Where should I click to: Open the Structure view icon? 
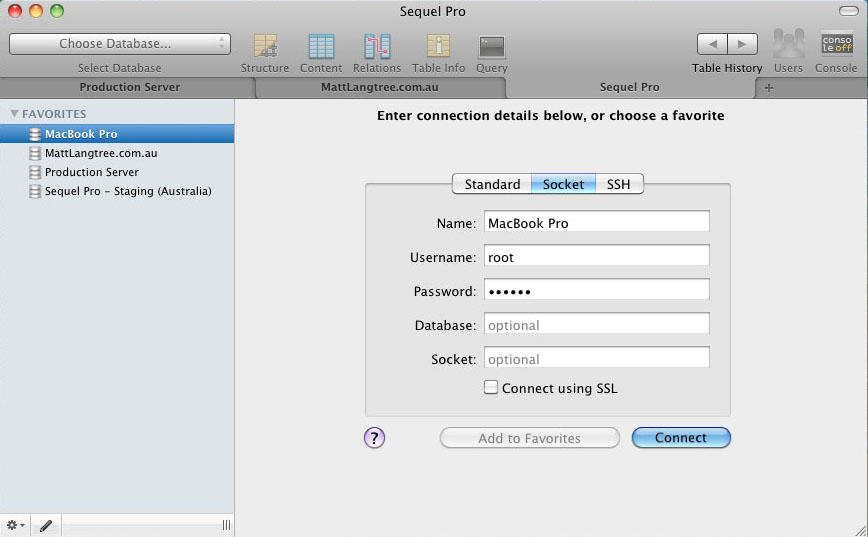[265, 46]
